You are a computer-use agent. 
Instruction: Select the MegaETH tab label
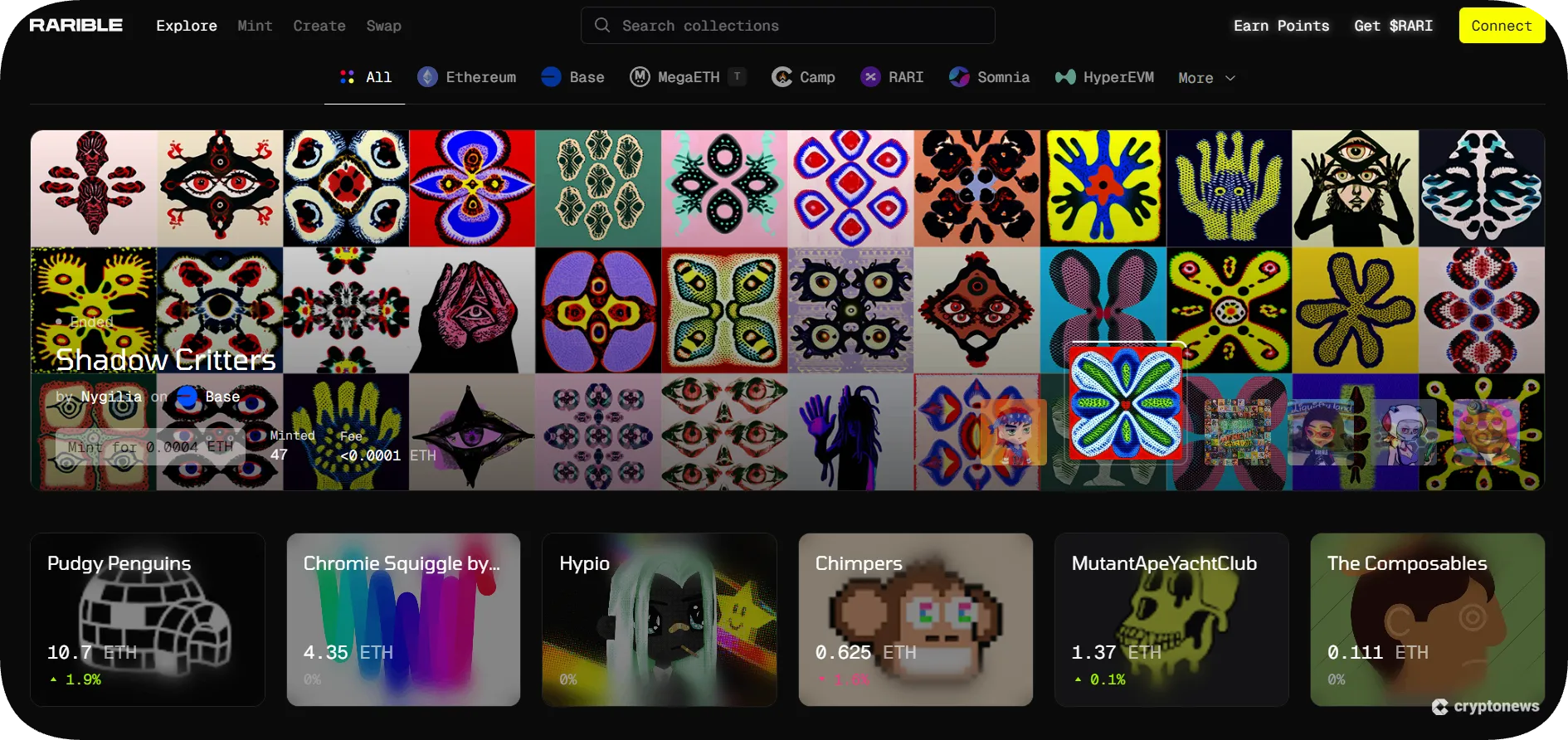pos(689,77)
